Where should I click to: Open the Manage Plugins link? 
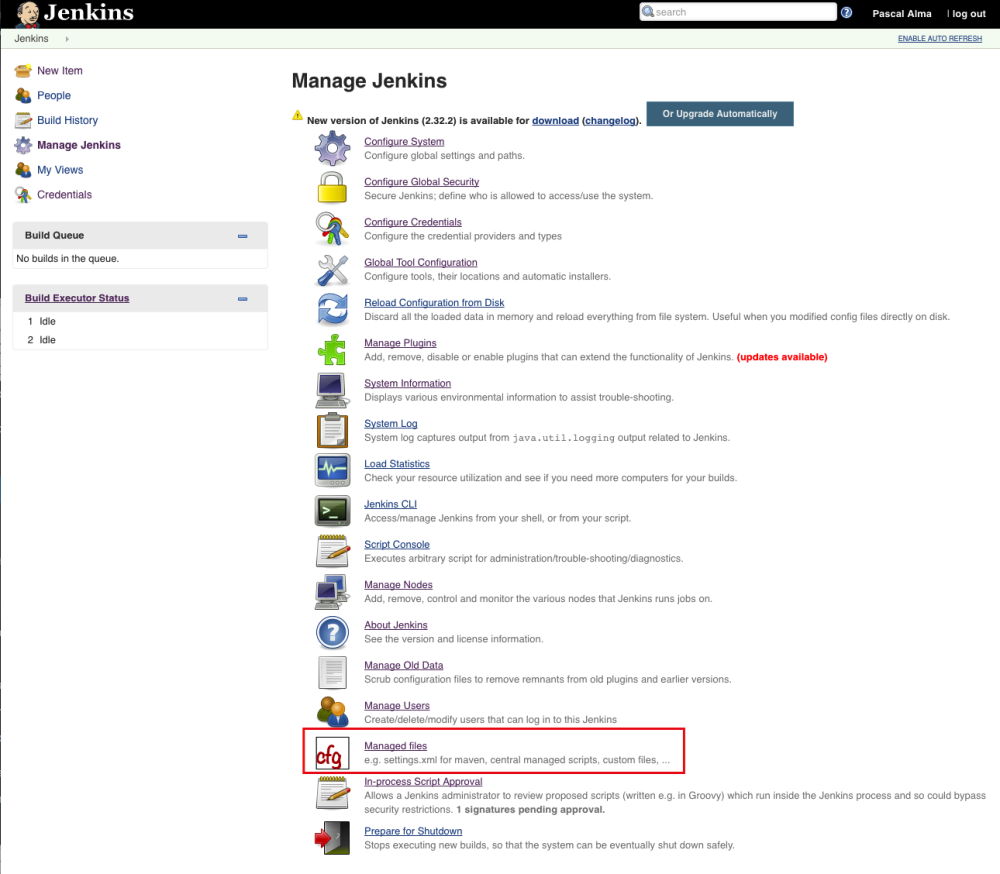(401, 343)
